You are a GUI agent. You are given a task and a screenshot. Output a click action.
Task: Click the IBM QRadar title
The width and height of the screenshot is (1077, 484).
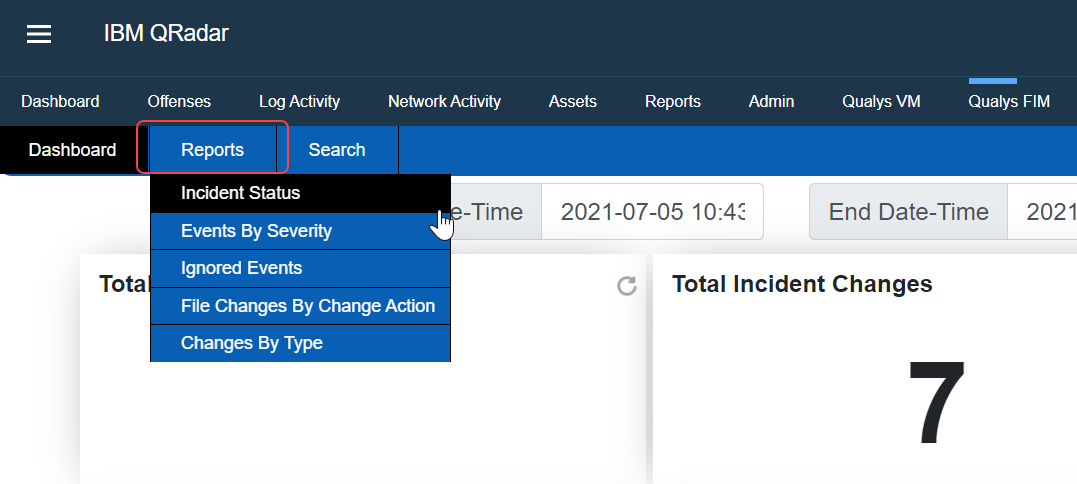(x=166, y=33)
